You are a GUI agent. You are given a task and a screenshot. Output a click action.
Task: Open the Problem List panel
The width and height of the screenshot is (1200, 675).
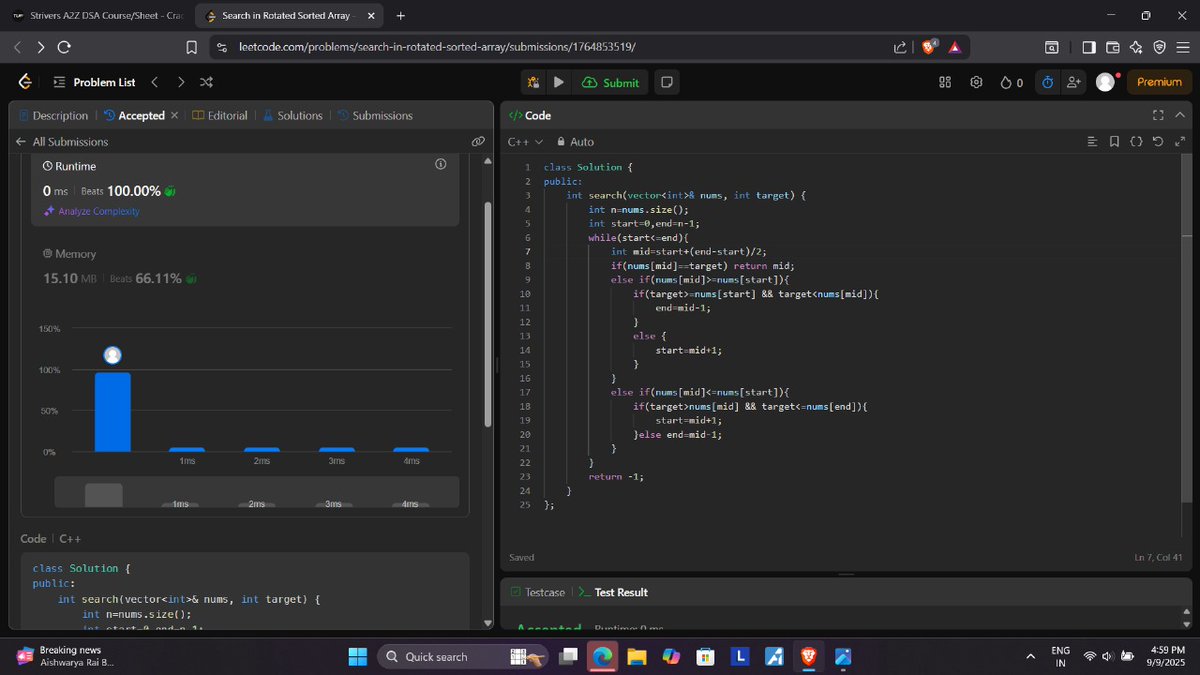coord(94,82)
